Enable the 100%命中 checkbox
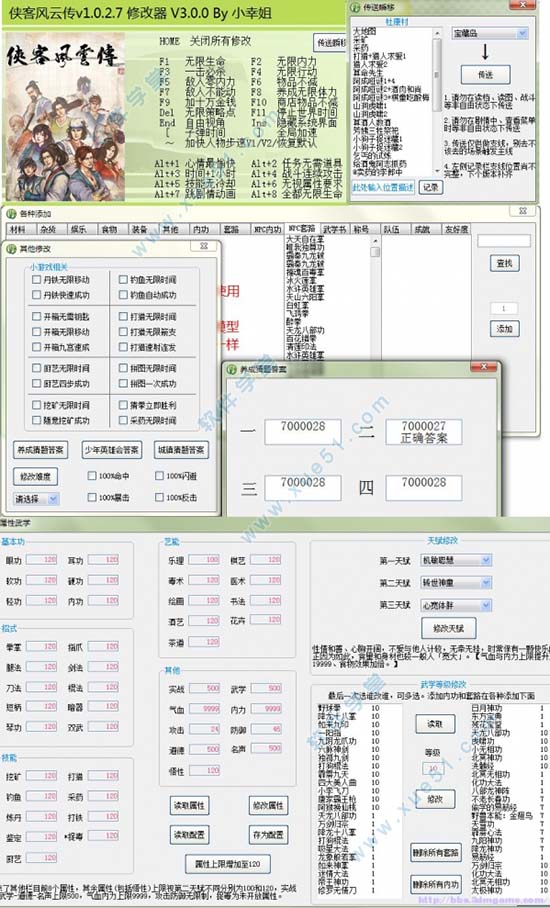This screenshot has width=550, height=908. pyautogui.click(x=91, y=476)
